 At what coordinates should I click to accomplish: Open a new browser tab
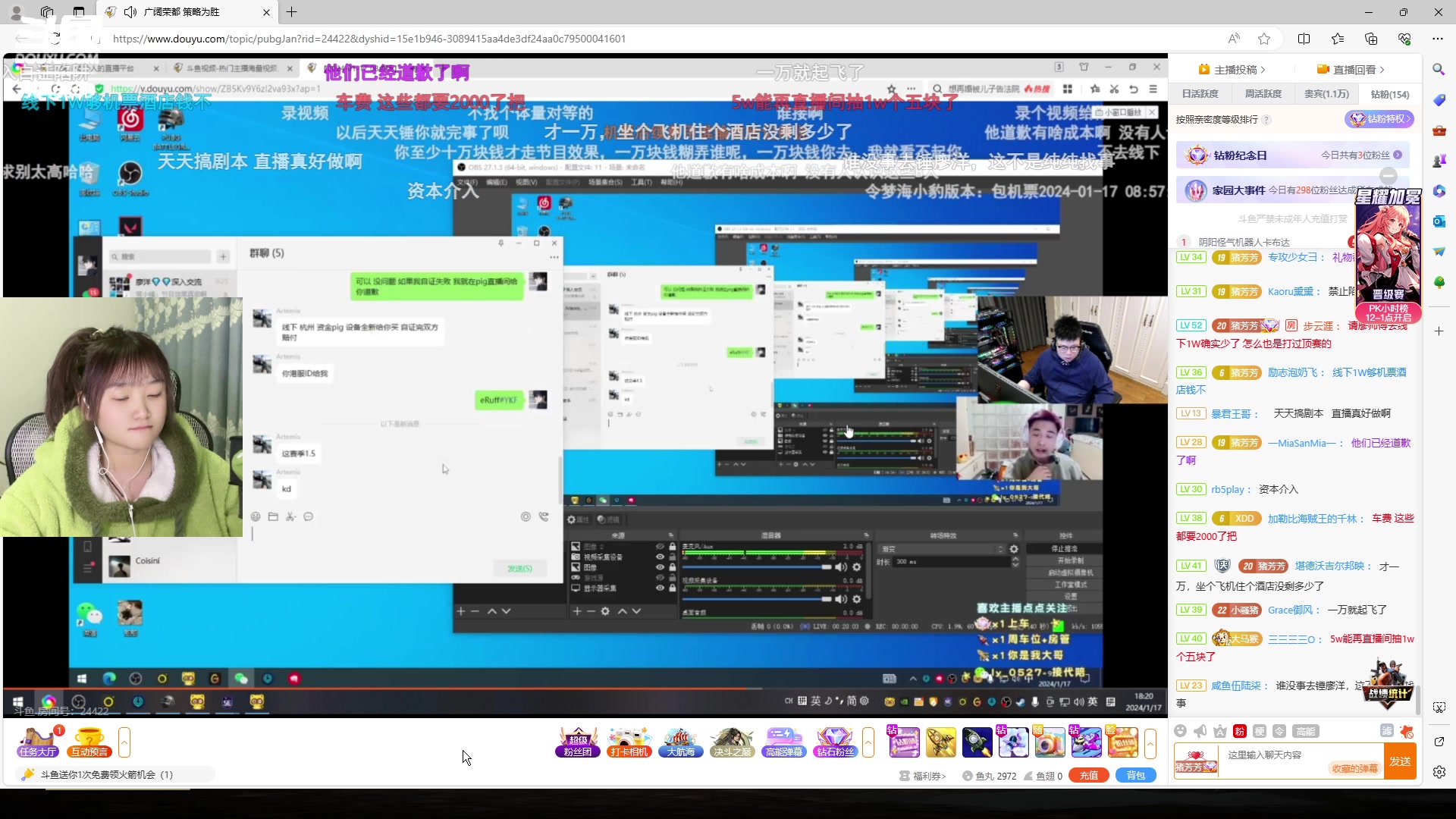pos(292,12)
